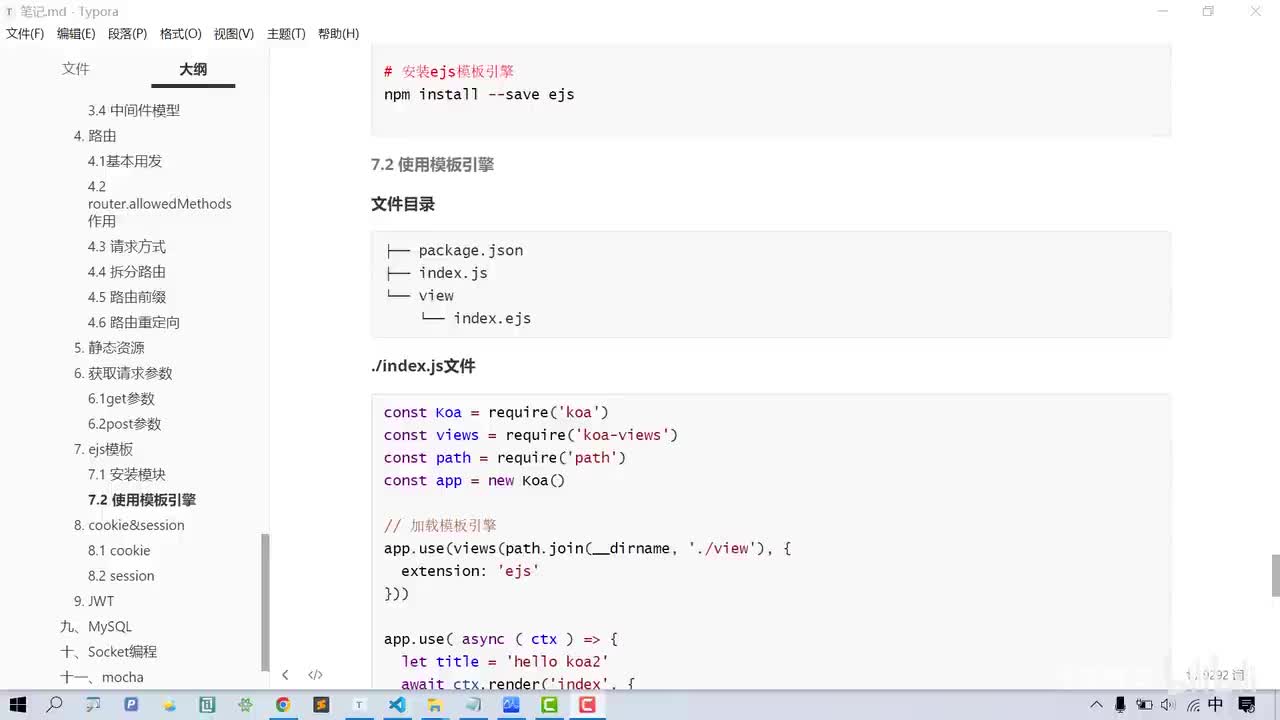
Task: Select 7. ejs模板 in the outline
Action: click(103, 450)
